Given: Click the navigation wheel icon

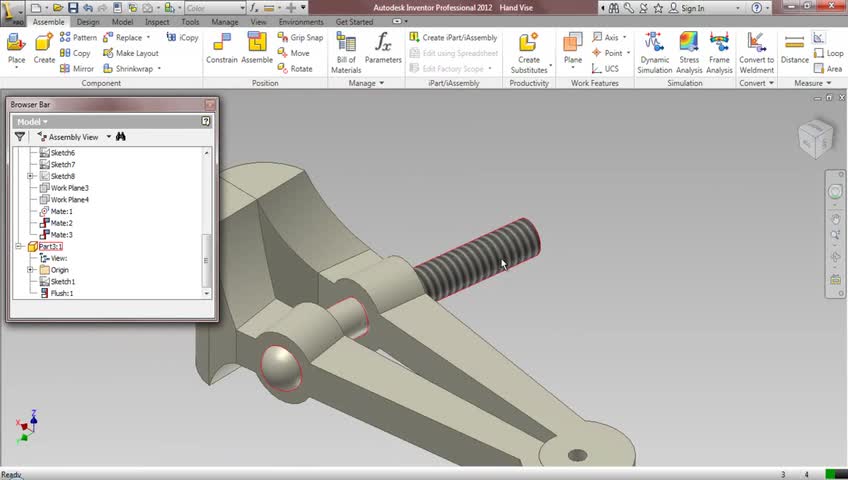Looking at the screenshot, I should tap(836, 191).
